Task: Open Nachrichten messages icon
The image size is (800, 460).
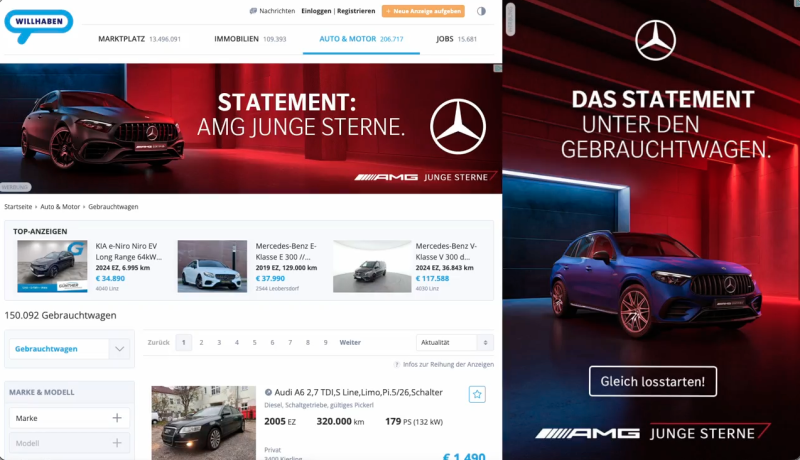Action: [x=253, y=11]
